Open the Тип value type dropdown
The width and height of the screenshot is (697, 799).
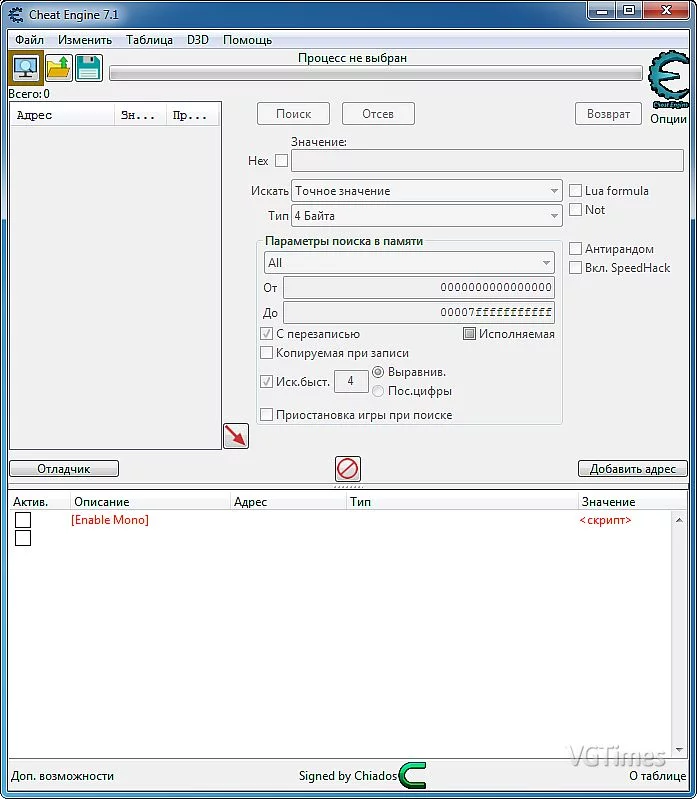tap(427, 216)
